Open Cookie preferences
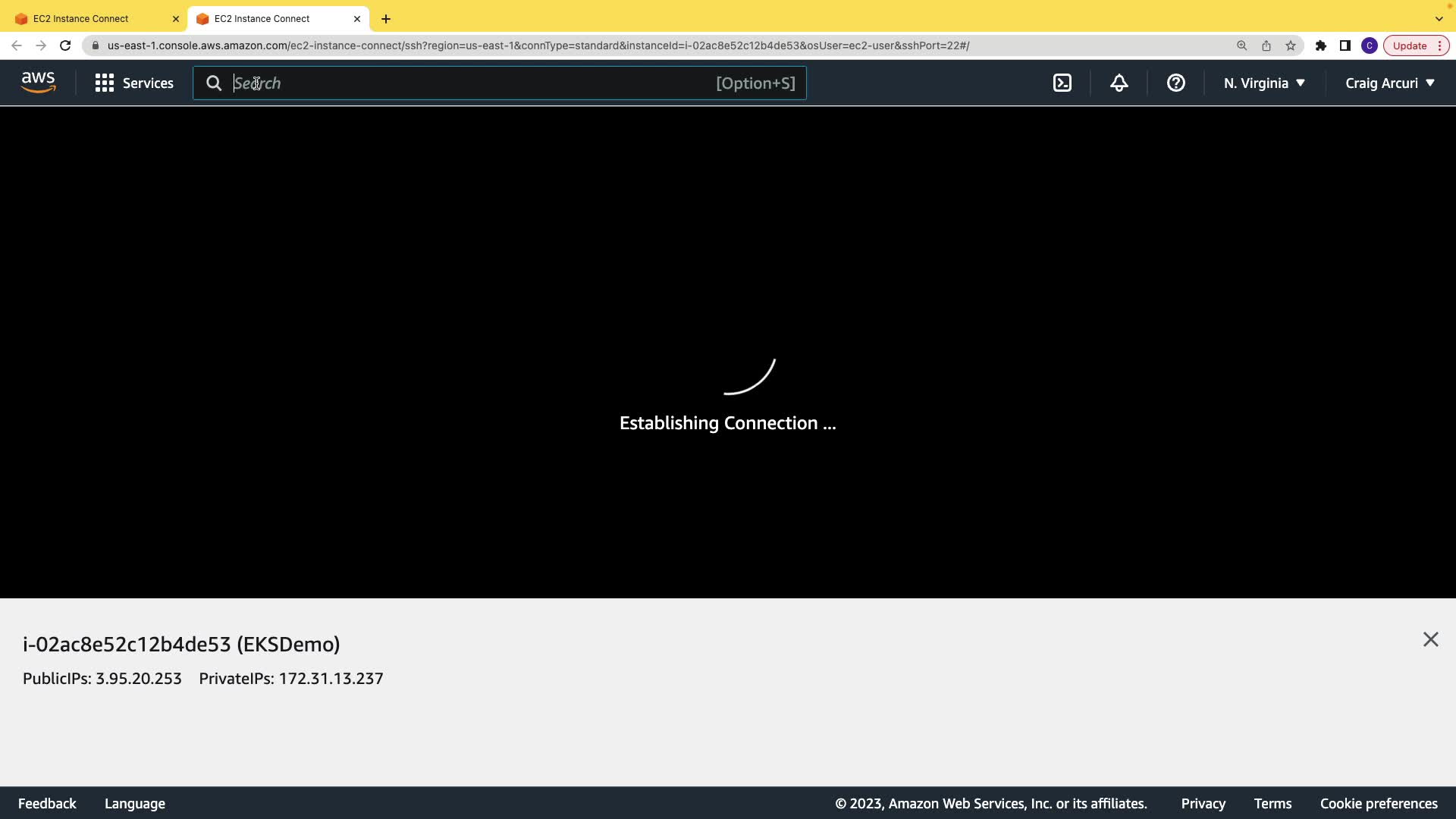The image size is (1456, 819). (x=1378, y=803)
